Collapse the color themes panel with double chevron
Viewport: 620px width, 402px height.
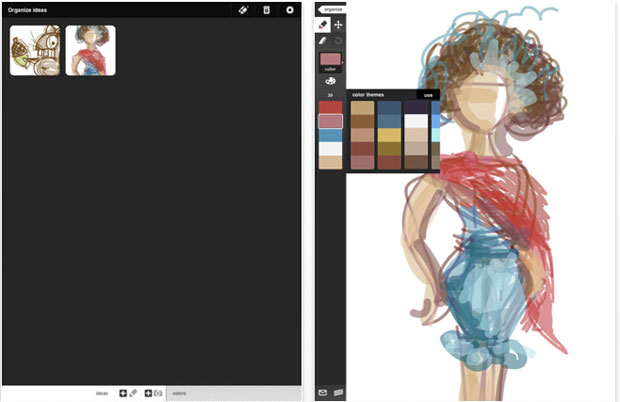330,95
